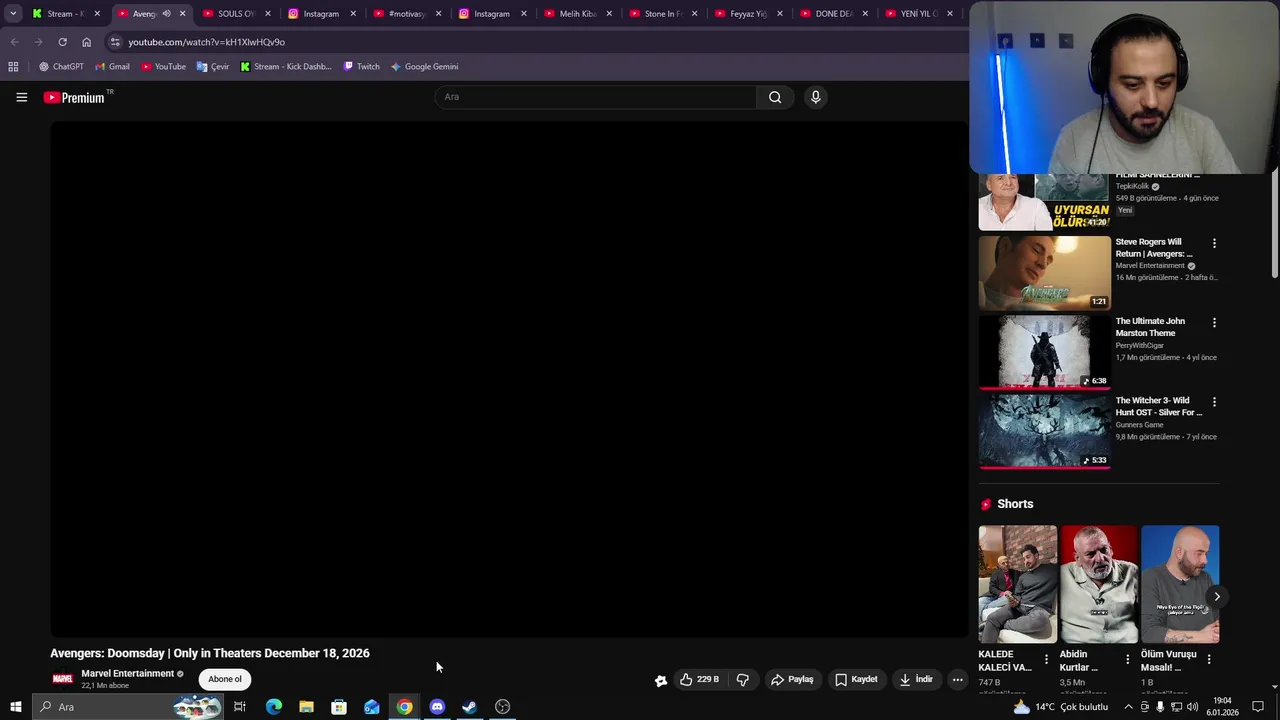Viewport: 1280px width, 720px height.
Task: Navigate back in Chrome
Action: [x=14, y=42]
